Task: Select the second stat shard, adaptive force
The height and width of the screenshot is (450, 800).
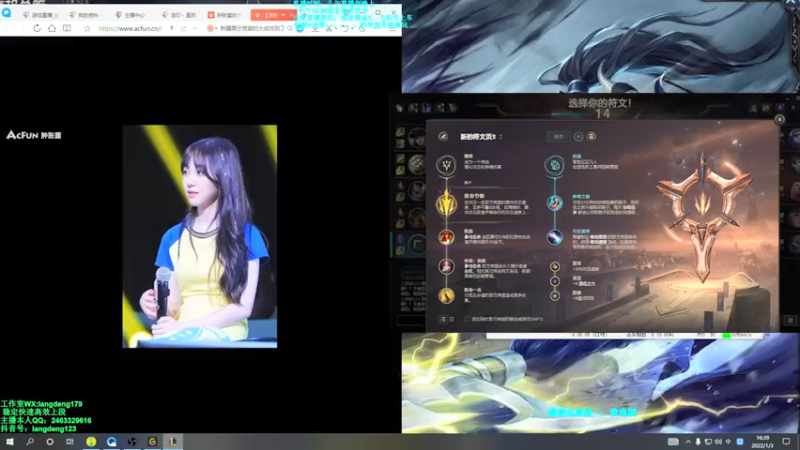Action: tap(555, 281)
